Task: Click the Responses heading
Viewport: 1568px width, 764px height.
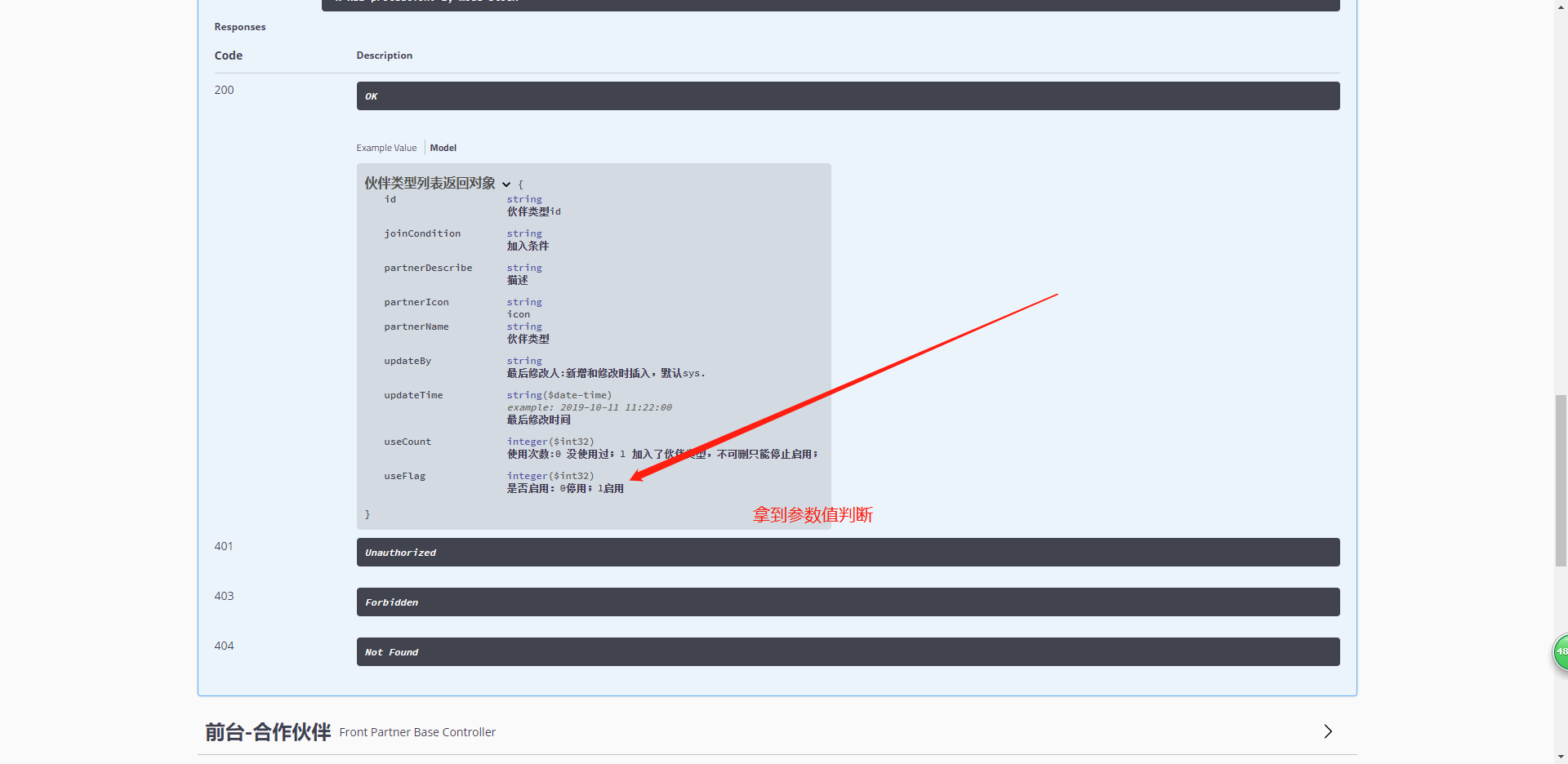Action: [240, 27]
